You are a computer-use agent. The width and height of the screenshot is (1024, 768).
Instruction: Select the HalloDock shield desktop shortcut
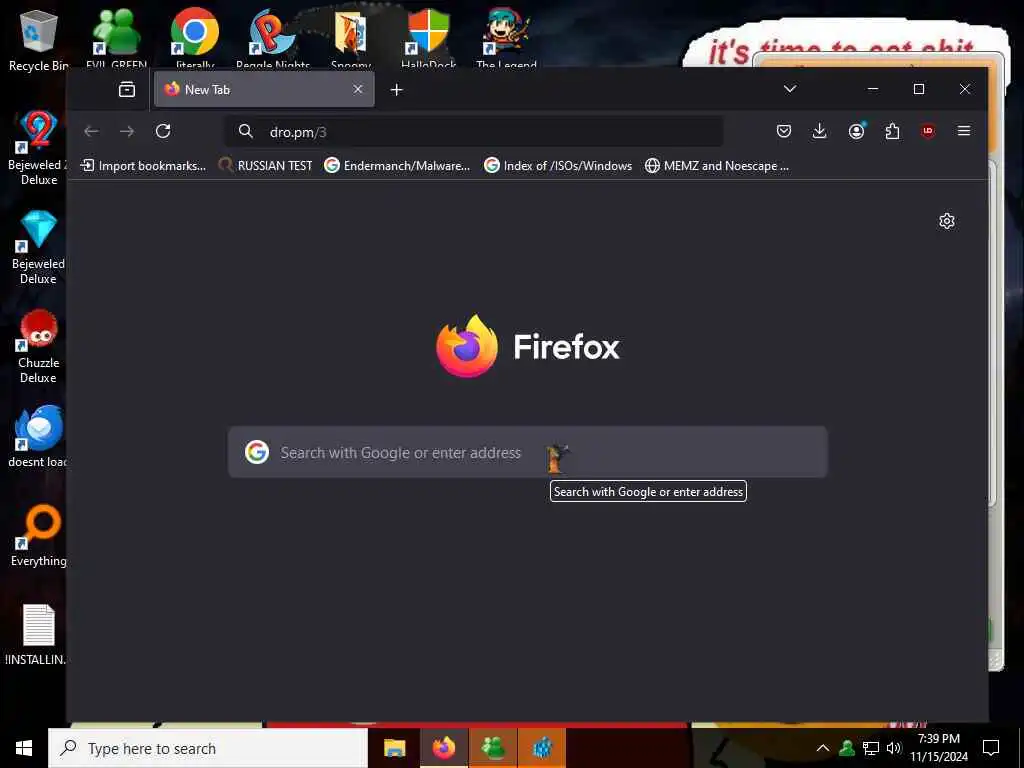click(428, 39)
